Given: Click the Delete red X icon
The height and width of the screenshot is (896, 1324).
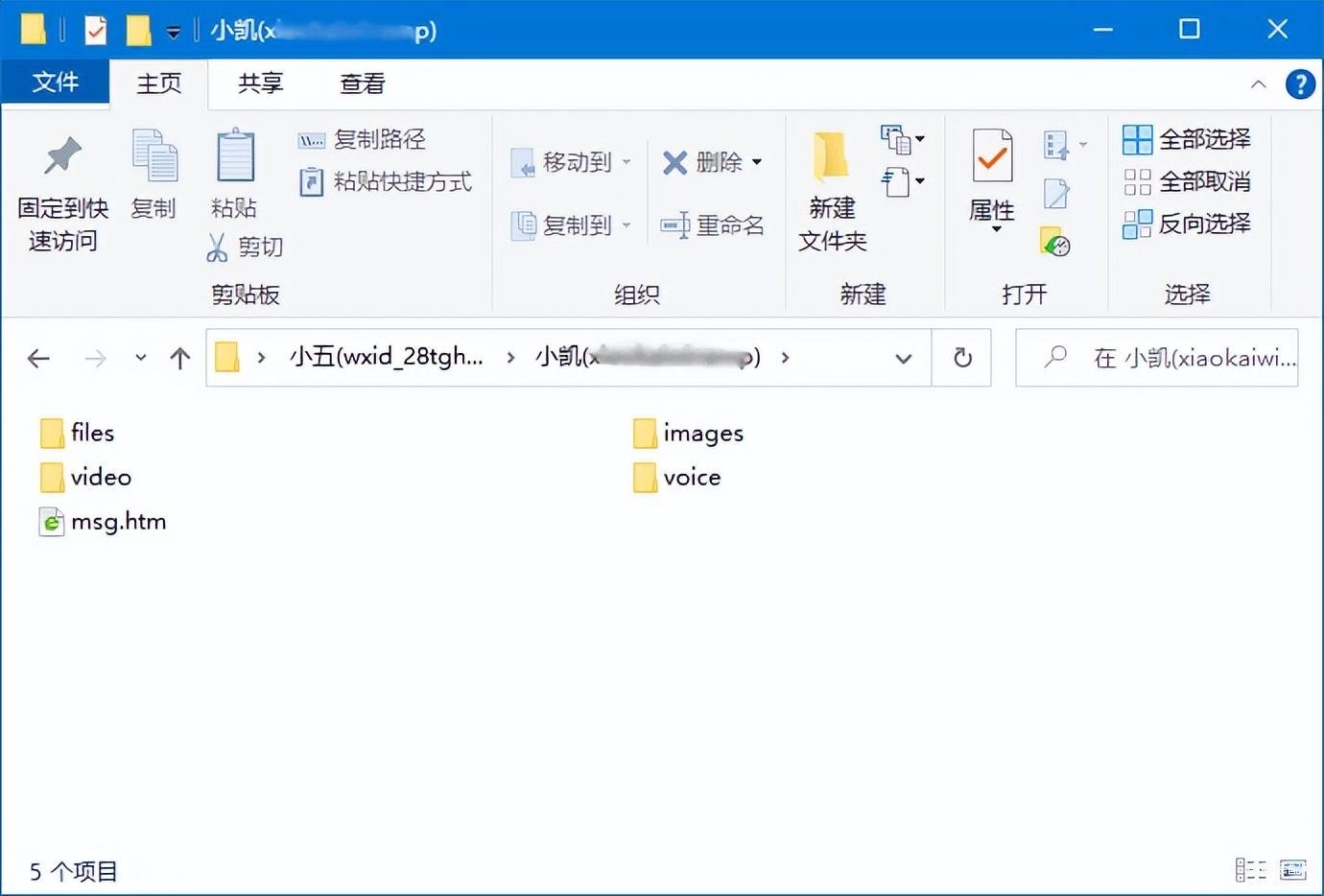Looking at the screenshot, I should pos(675,163).
